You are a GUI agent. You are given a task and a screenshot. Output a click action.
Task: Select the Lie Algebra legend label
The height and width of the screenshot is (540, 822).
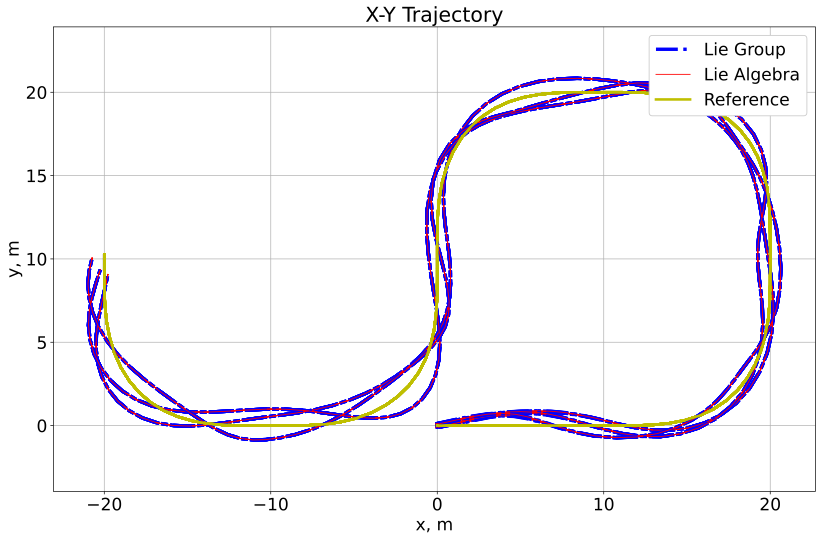pyautogui.click(x=751, y=74)
